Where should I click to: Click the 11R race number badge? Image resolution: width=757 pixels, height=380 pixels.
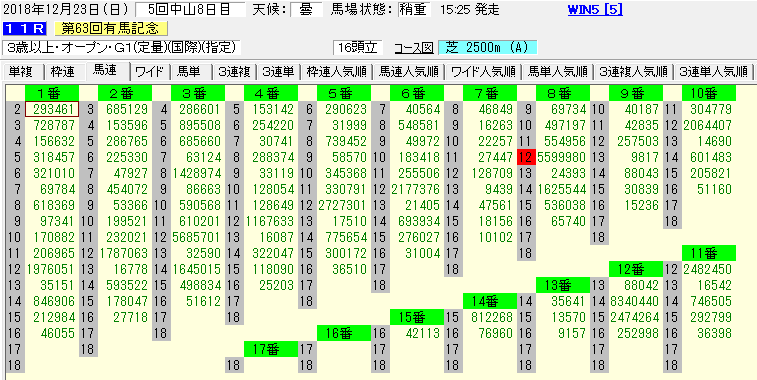point(25,28)
